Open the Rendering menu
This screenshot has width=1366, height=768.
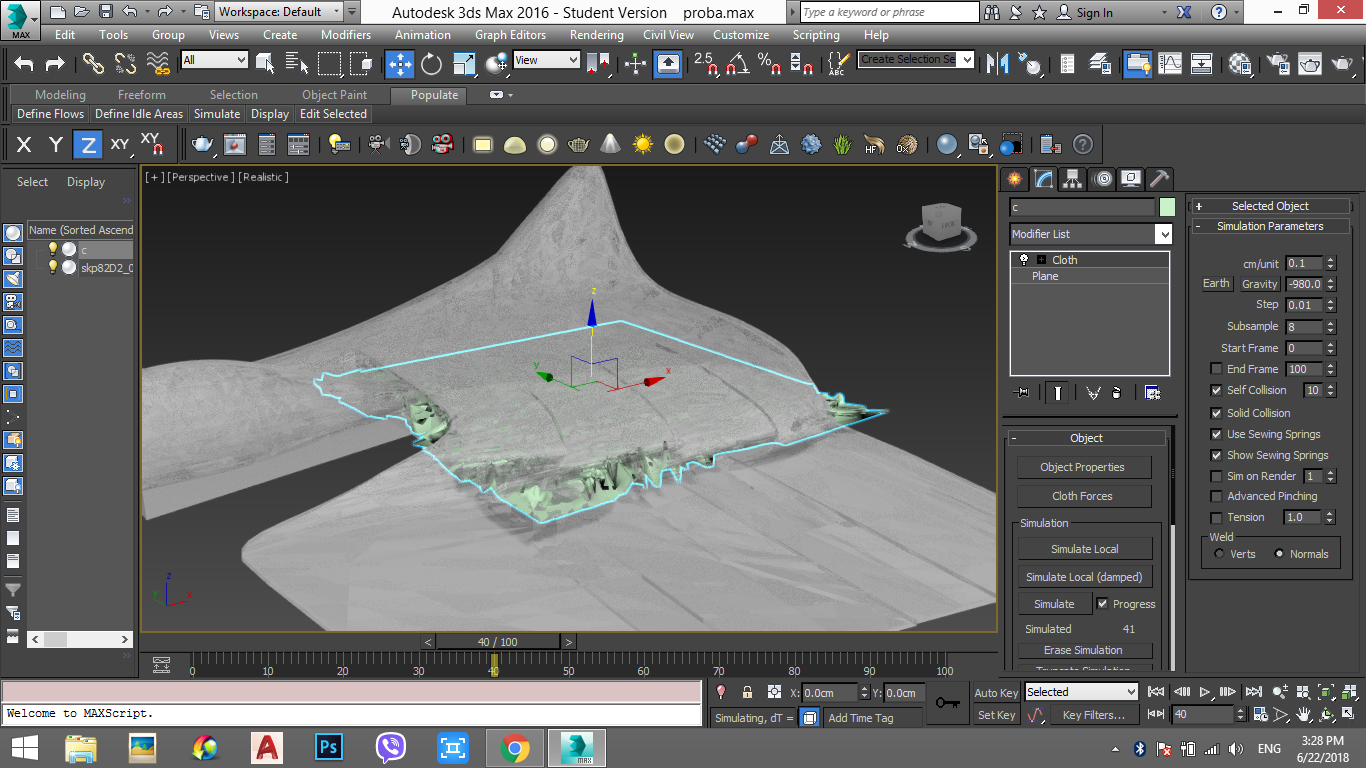click(596, 34)
